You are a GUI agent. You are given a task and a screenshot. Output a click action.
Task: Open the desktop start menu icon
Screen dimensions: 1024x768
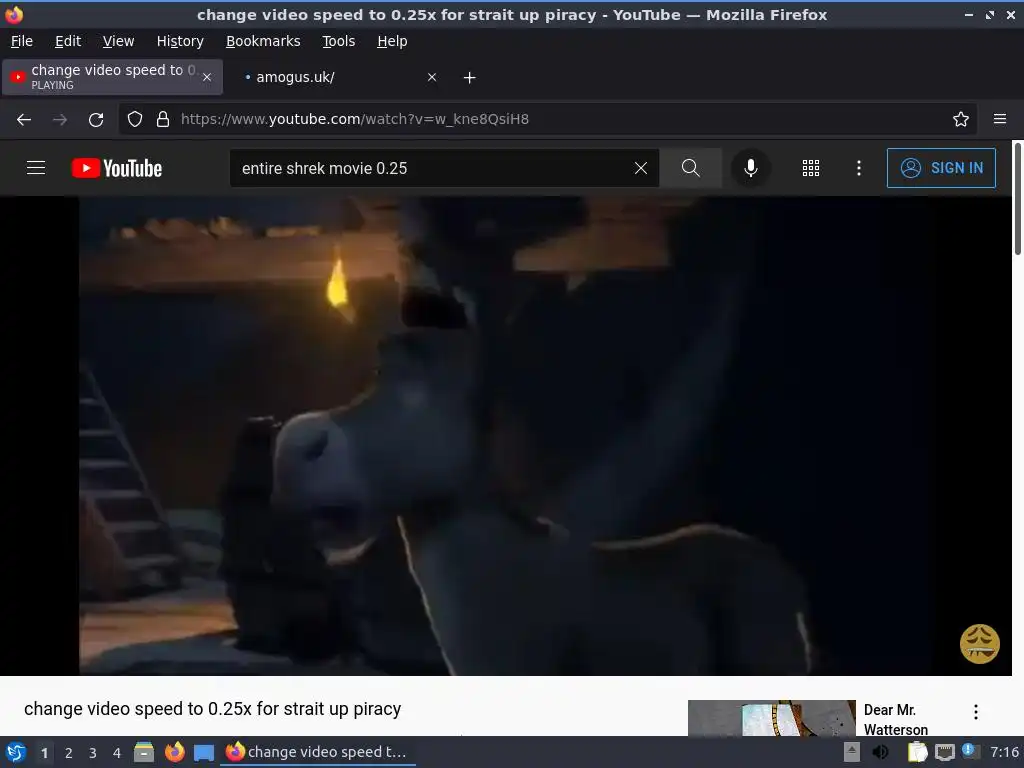[x=16, y=752]
